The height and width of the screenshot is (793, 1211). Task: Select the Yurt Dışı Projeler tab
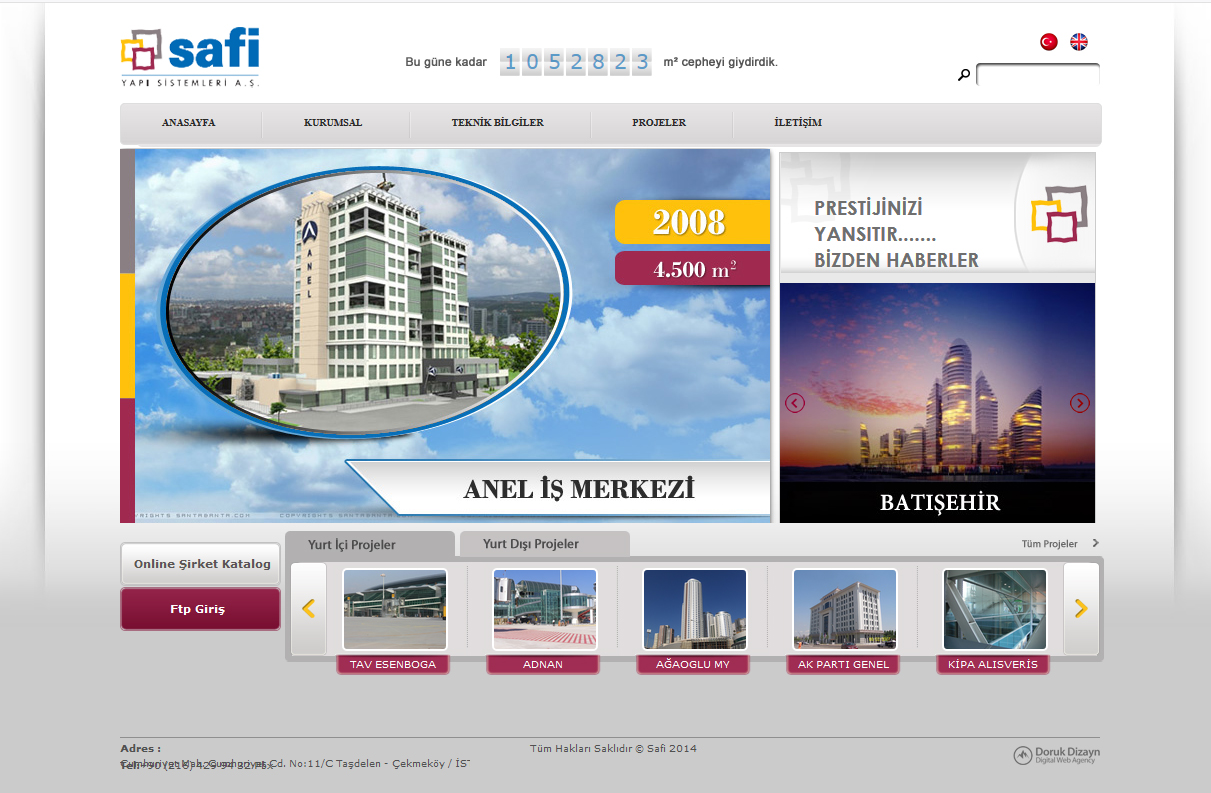(x=545, y=544)
